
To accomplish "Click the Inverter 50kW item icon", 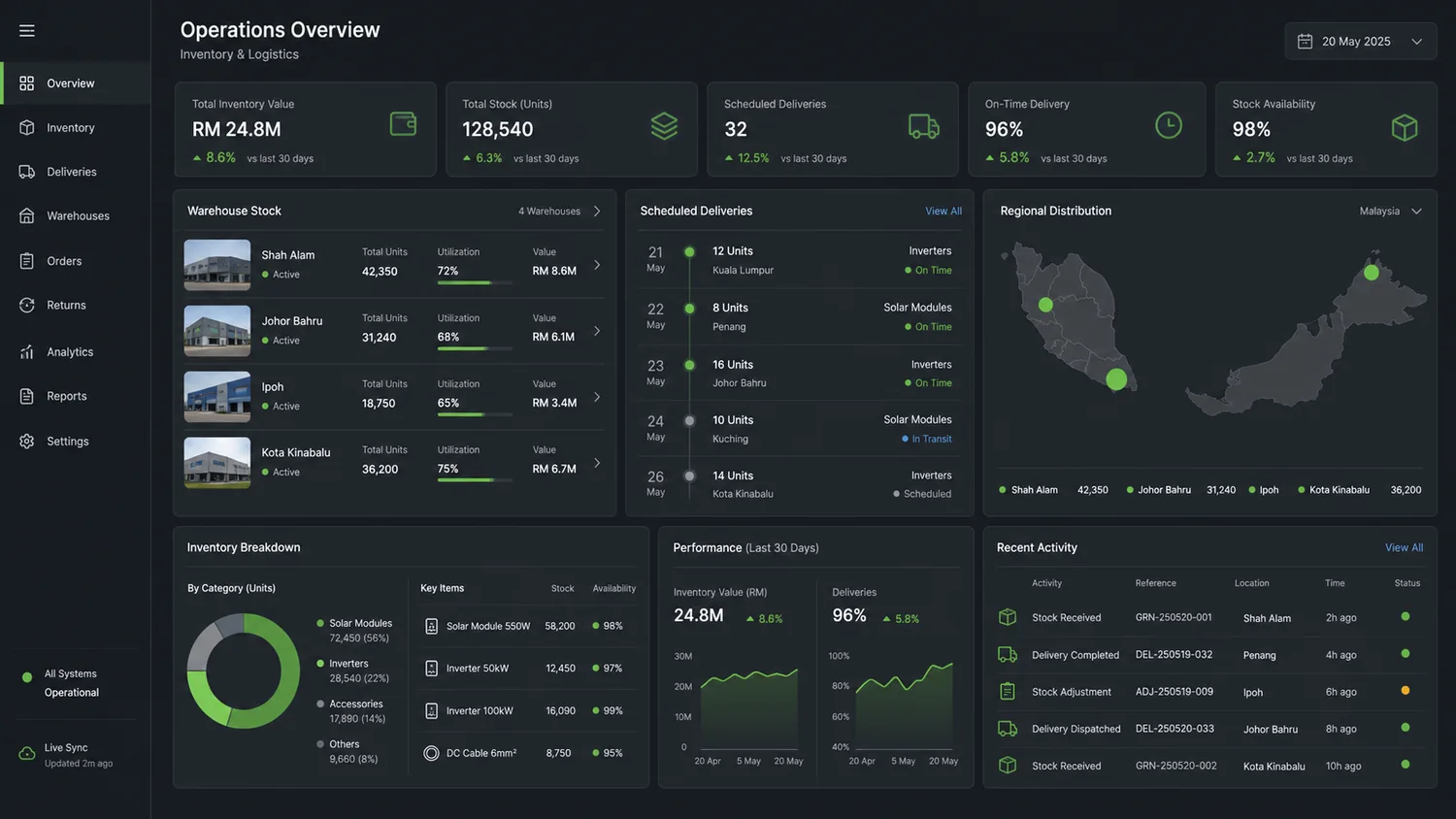I will coord(432,669).
